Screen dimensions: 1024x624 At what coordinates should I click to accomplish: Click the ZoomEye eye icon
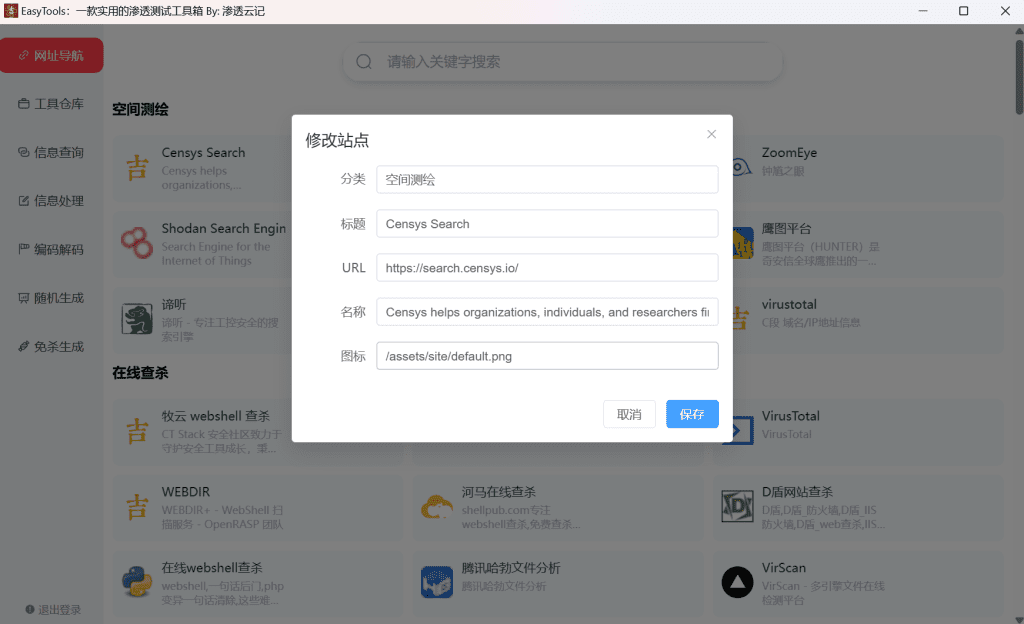[741, 168]
